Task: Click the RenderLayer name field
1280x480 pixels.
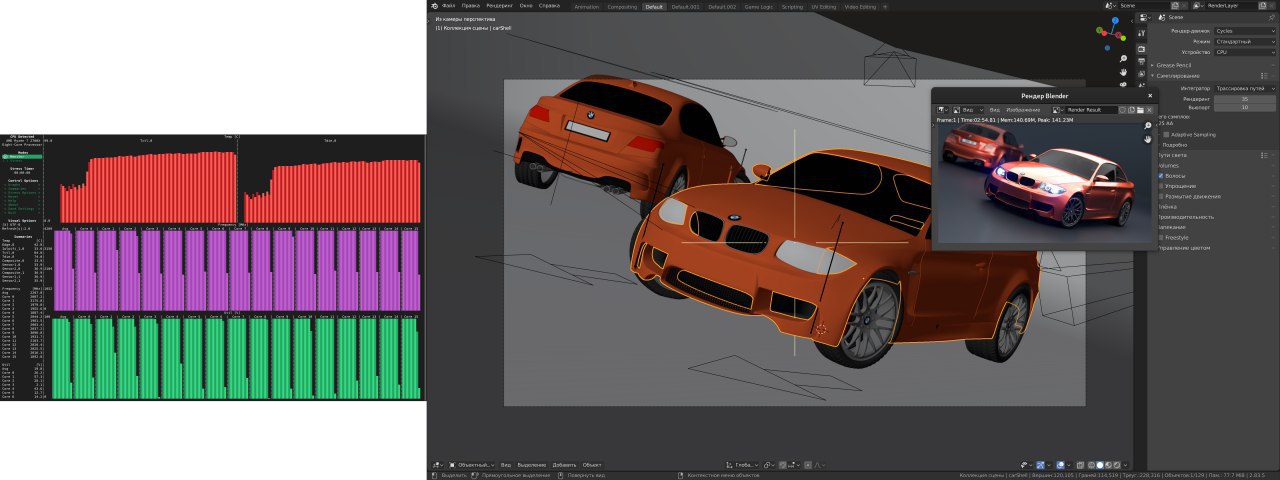Action: [x=1231, y=6]
